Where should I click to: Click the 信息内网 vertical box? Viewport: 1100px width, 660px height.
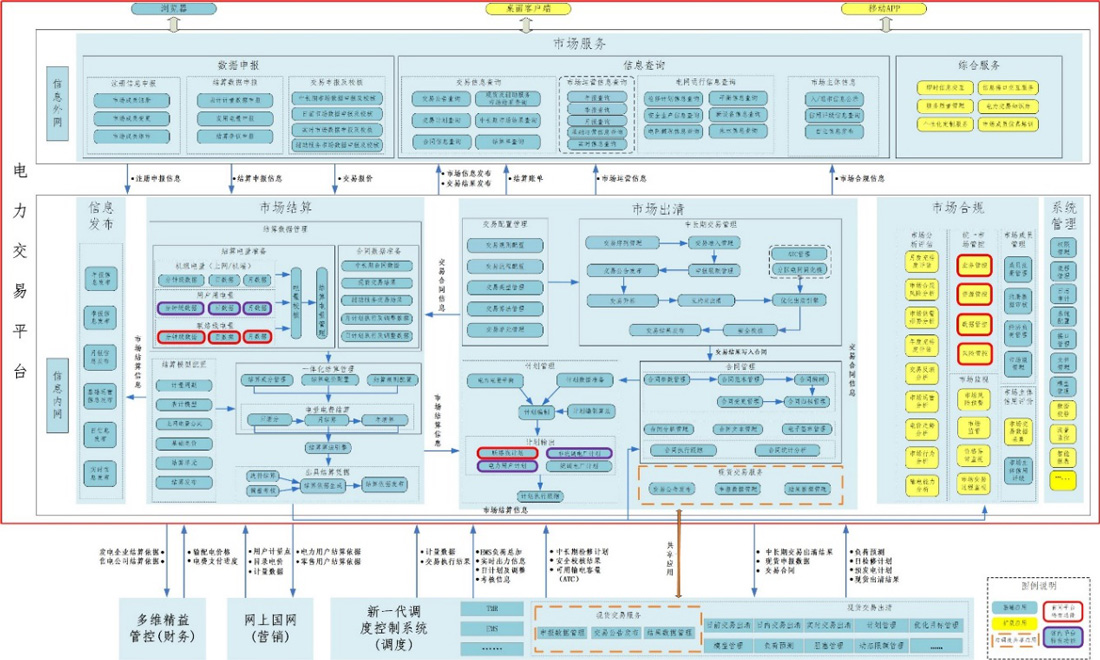(58, 395)
